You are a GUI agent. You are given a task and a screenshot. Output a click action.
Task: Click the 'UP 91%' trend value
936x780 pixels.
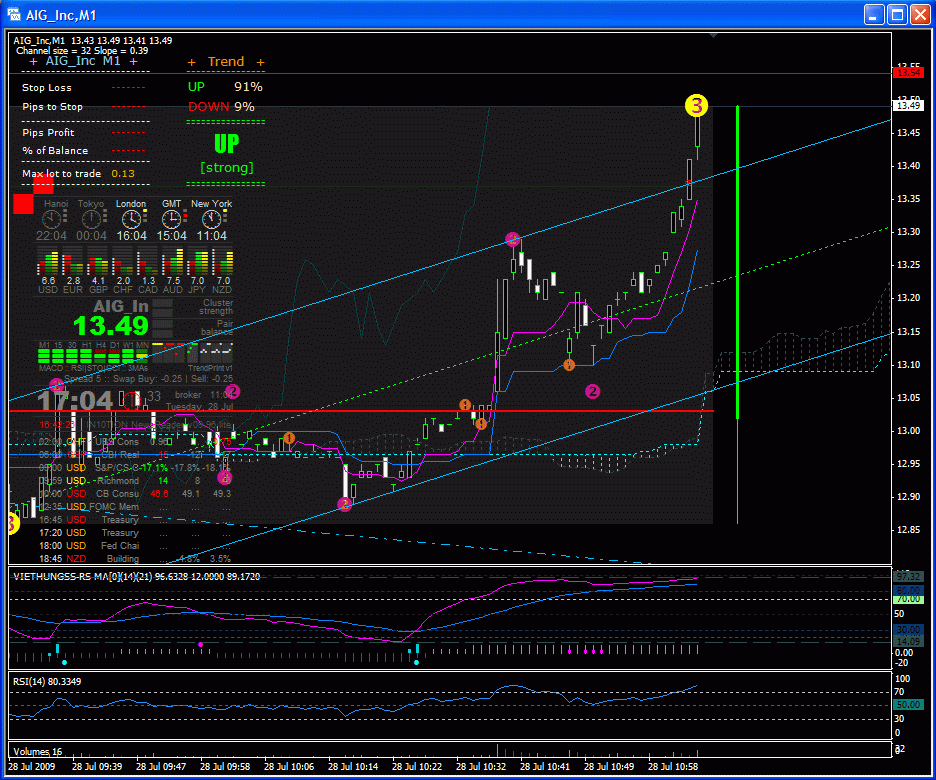(225, 87)
